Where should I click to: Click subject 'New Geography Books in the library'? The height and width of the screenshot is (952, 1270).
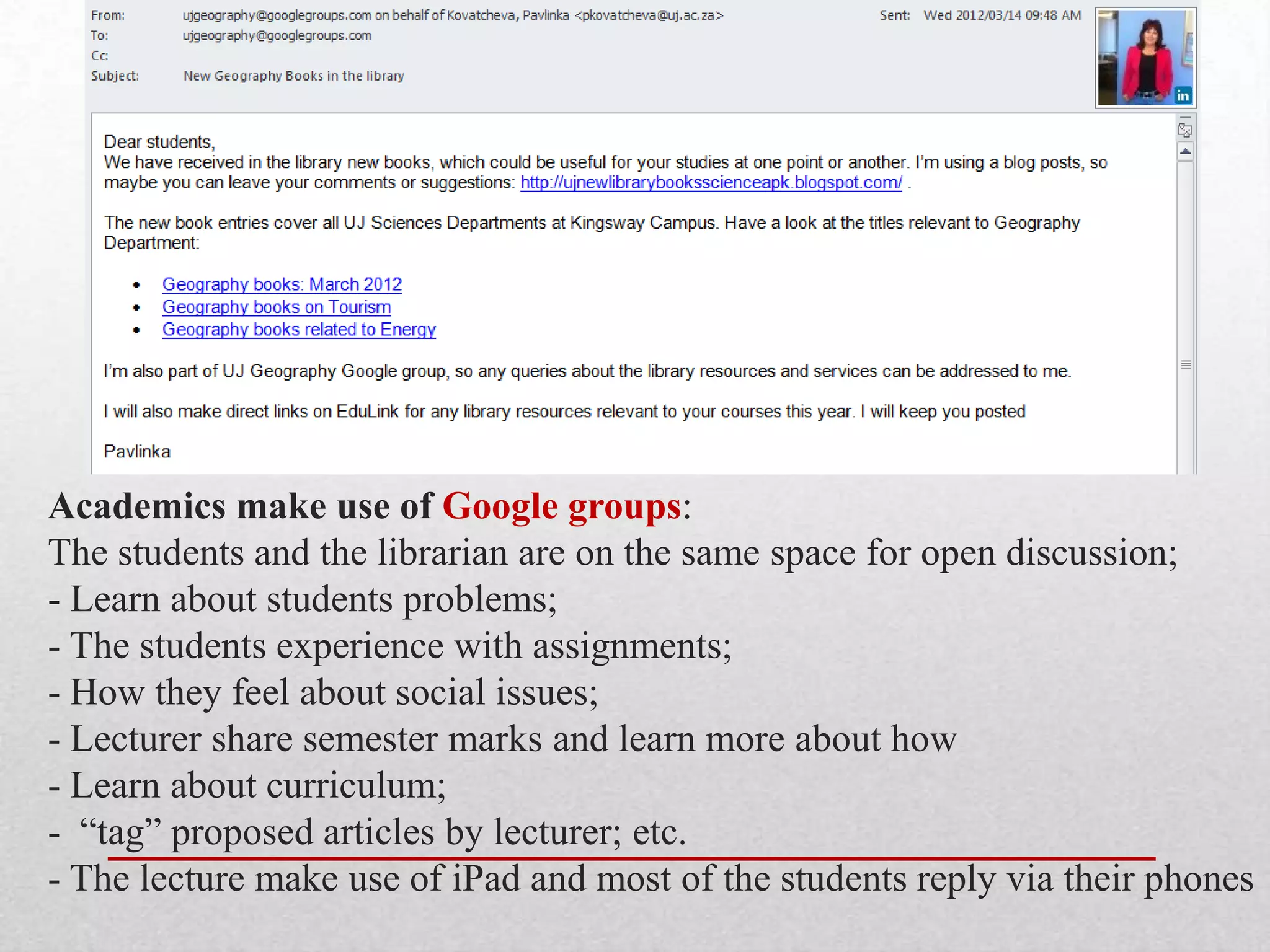(x=293, y=76)
